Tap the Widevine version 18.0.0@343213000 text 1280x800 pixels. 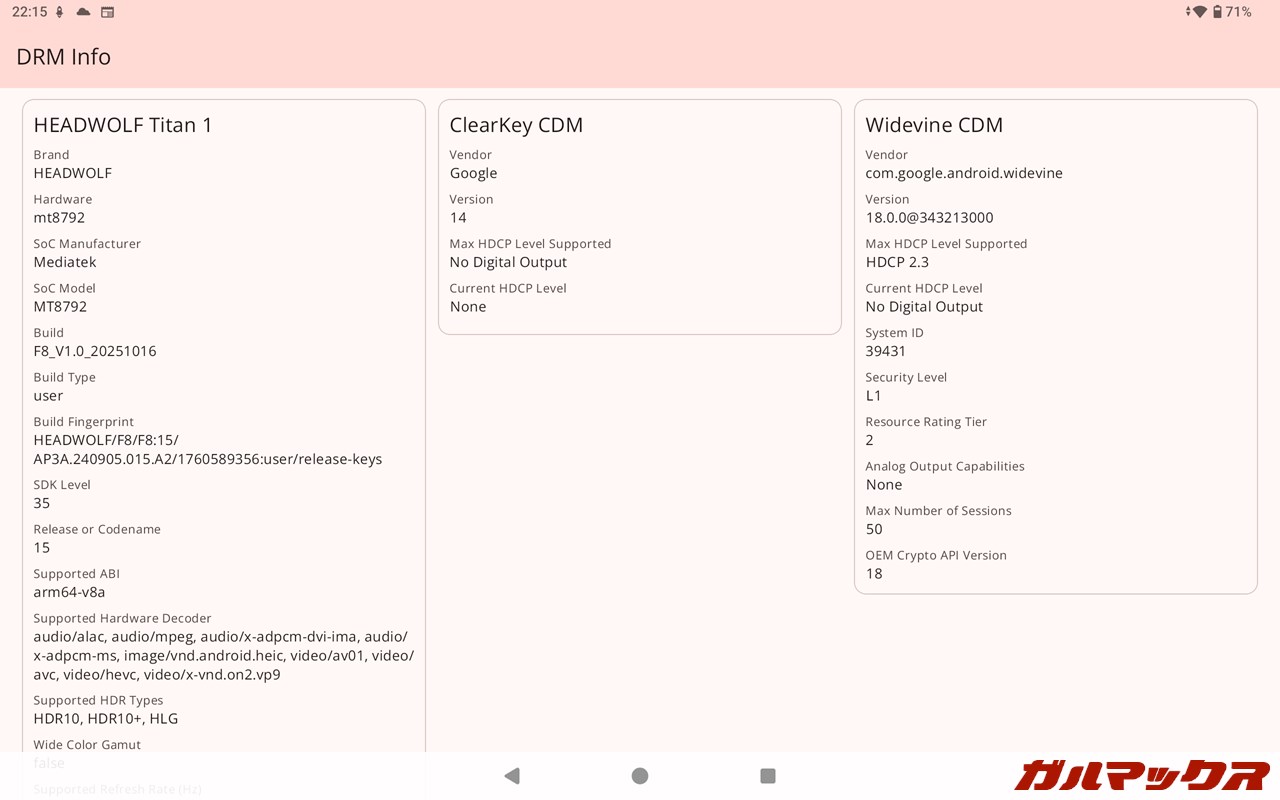coord(929,218)
